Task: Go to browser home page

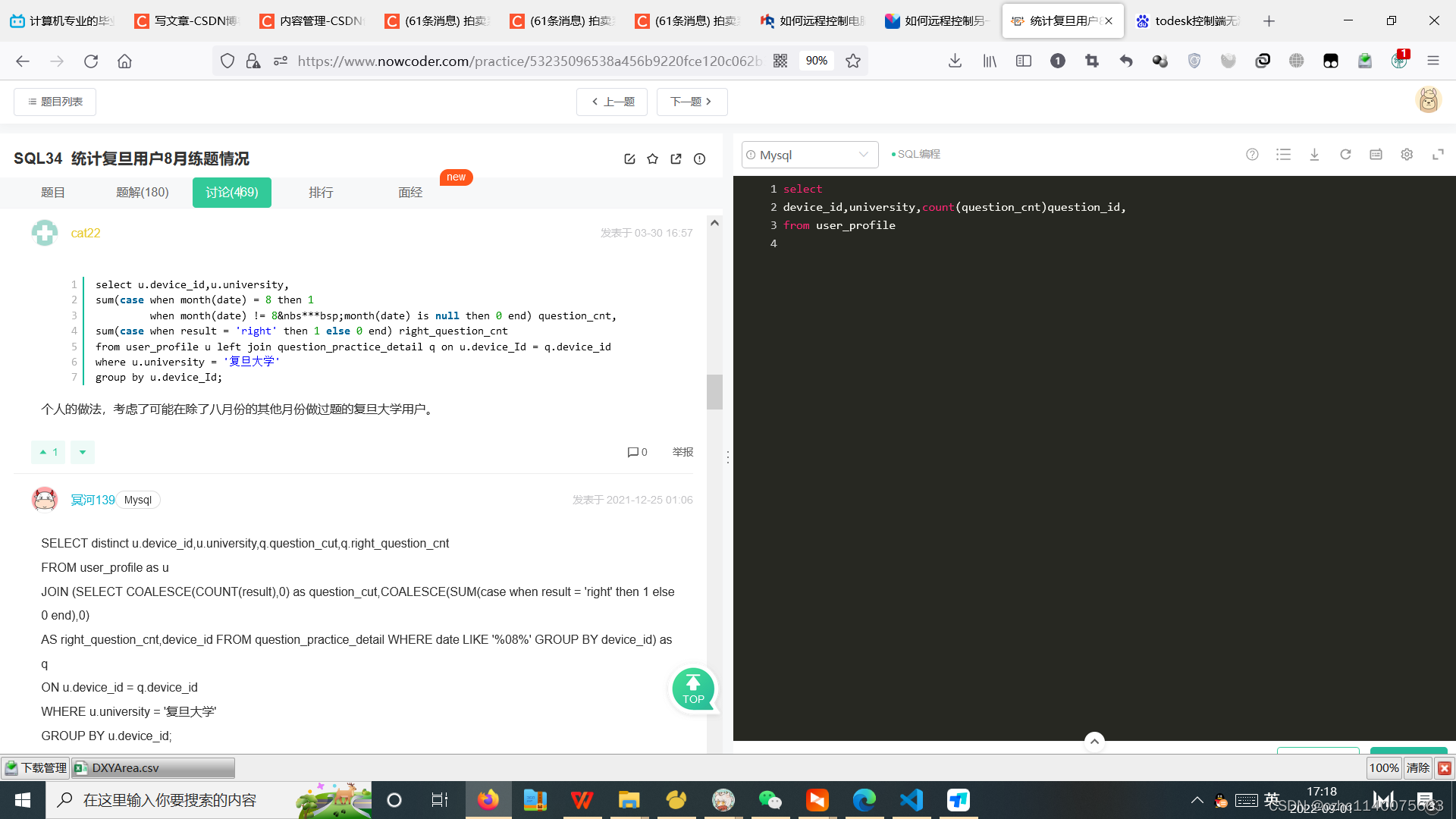Action: [124, 61]
